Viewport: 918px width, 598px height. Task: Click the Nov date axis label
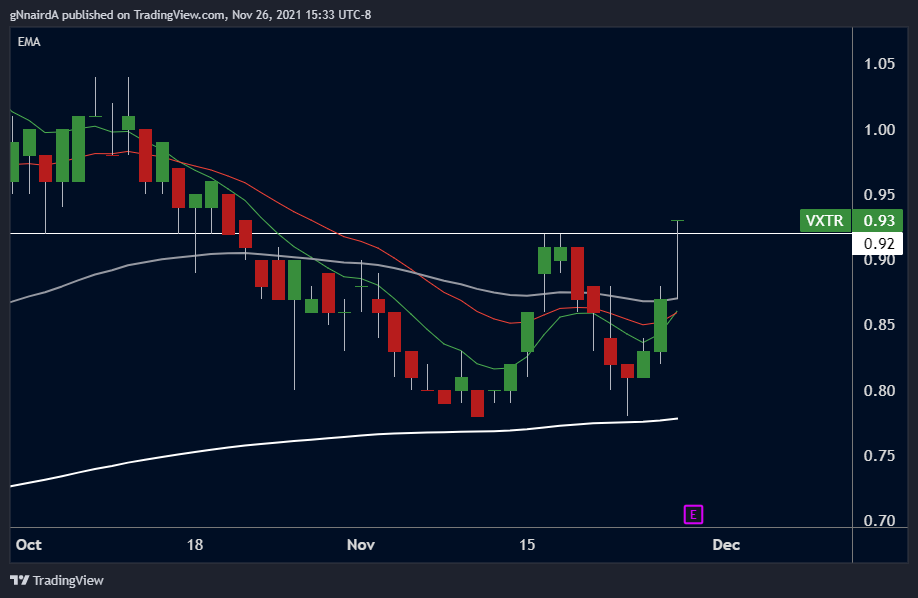361,545
